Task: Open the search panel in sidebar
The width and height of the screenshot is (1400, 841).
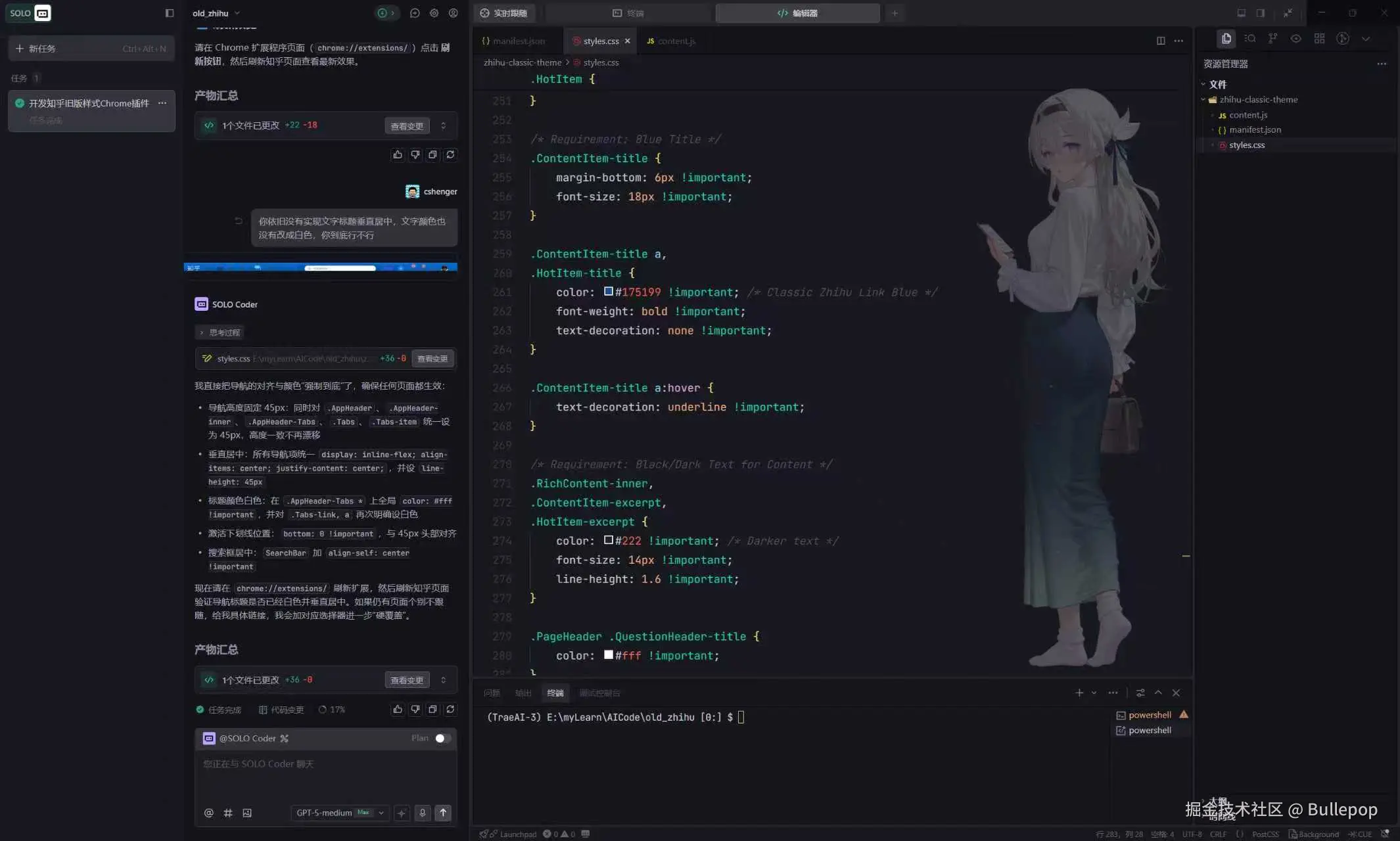Action: click(x=1249, y=39)
